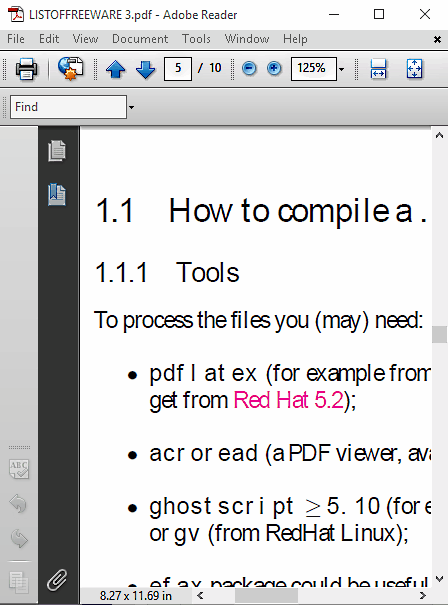Open the web conference globe icon
This screenshot has height=605, width=448.
pos(71,69)
